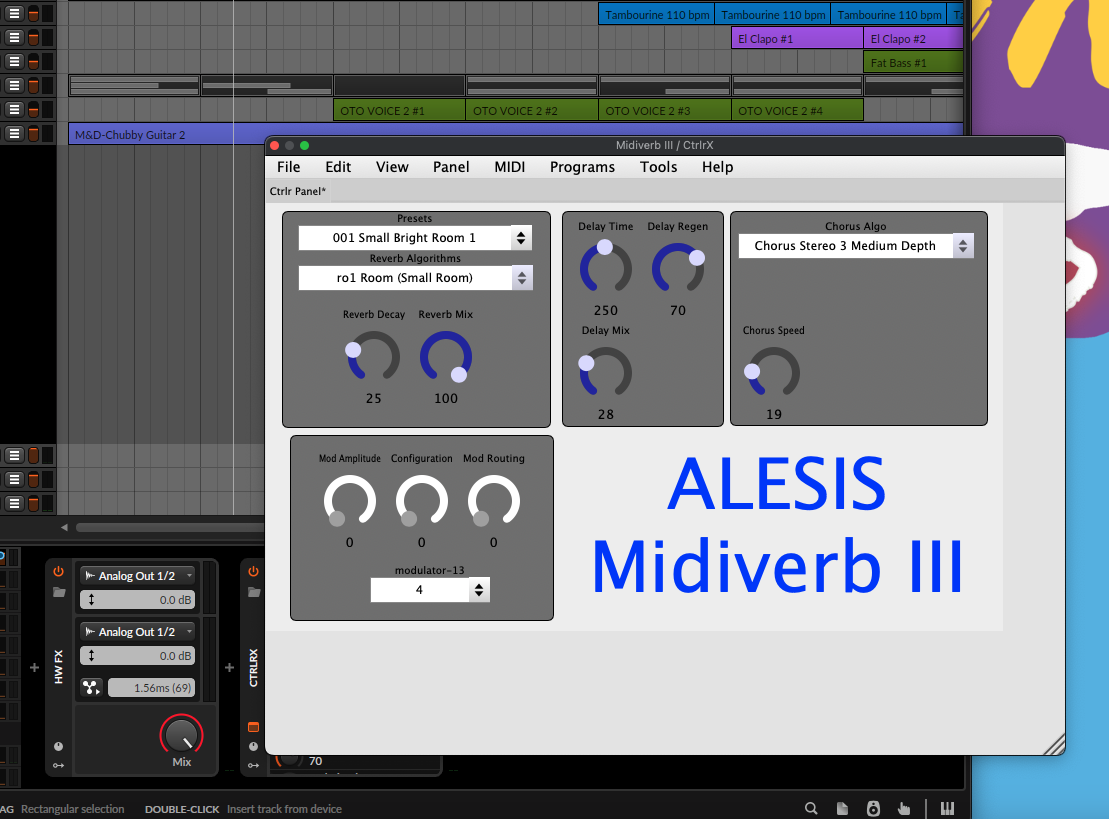Click the arranger horizontal scrollbar
The height and width of the screenshot is (819, 1109).
170,528
